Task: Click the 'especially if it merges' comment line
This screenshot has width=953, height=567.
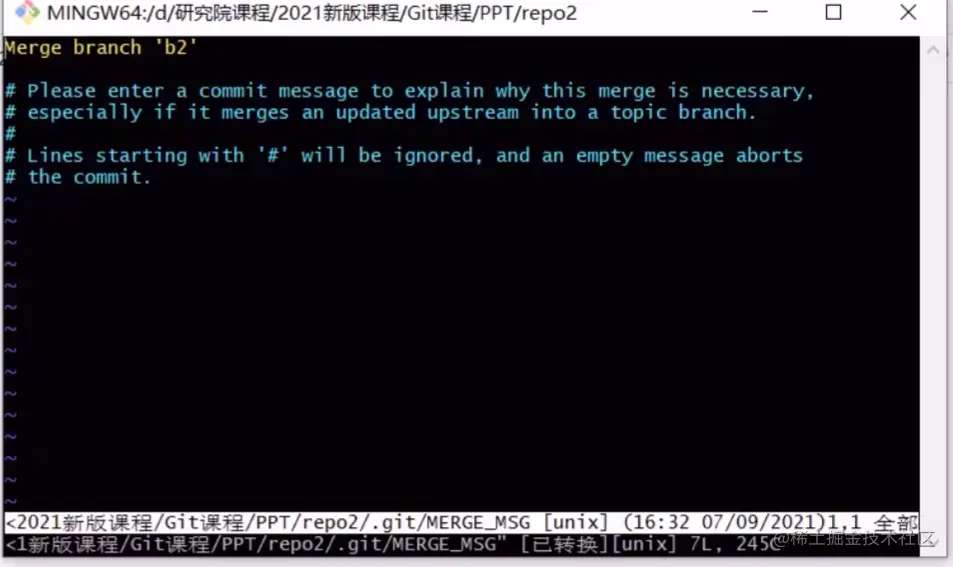Action: point(380,112)
